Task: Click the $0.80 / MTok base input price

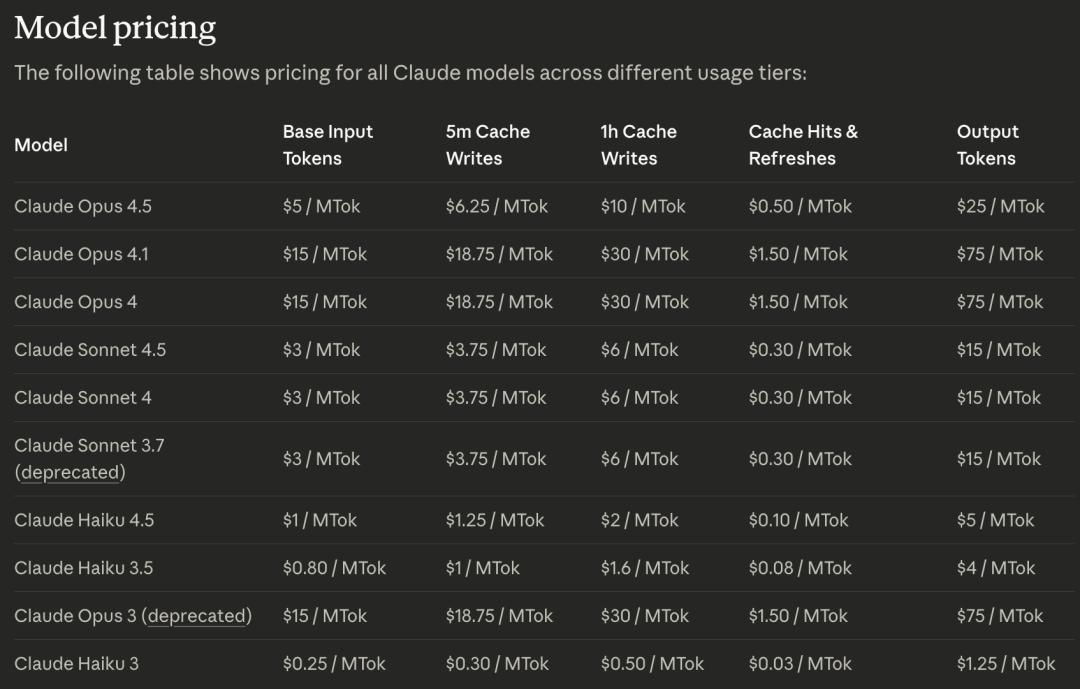Action: [x=334, y=568]
